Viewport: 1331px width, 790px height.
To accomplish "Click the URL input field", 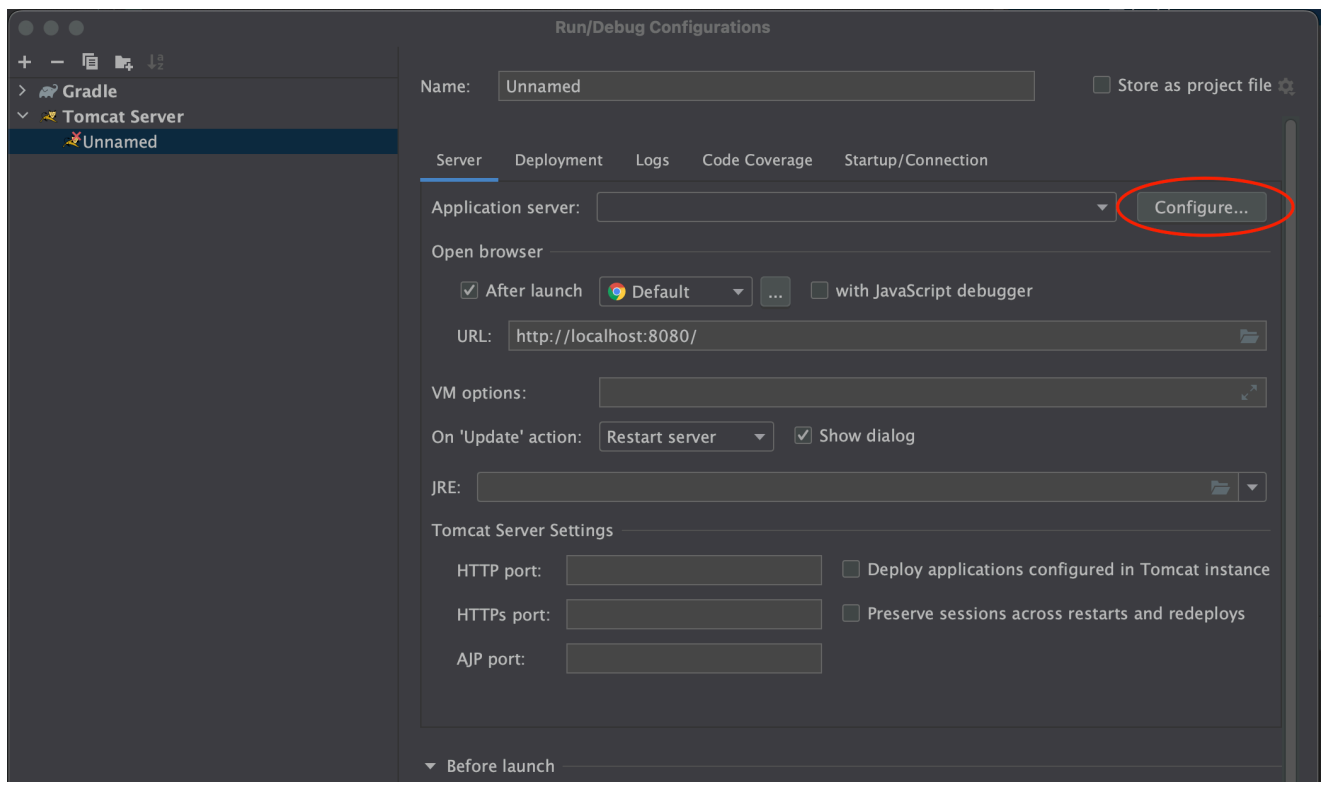I will click(887, 336).
